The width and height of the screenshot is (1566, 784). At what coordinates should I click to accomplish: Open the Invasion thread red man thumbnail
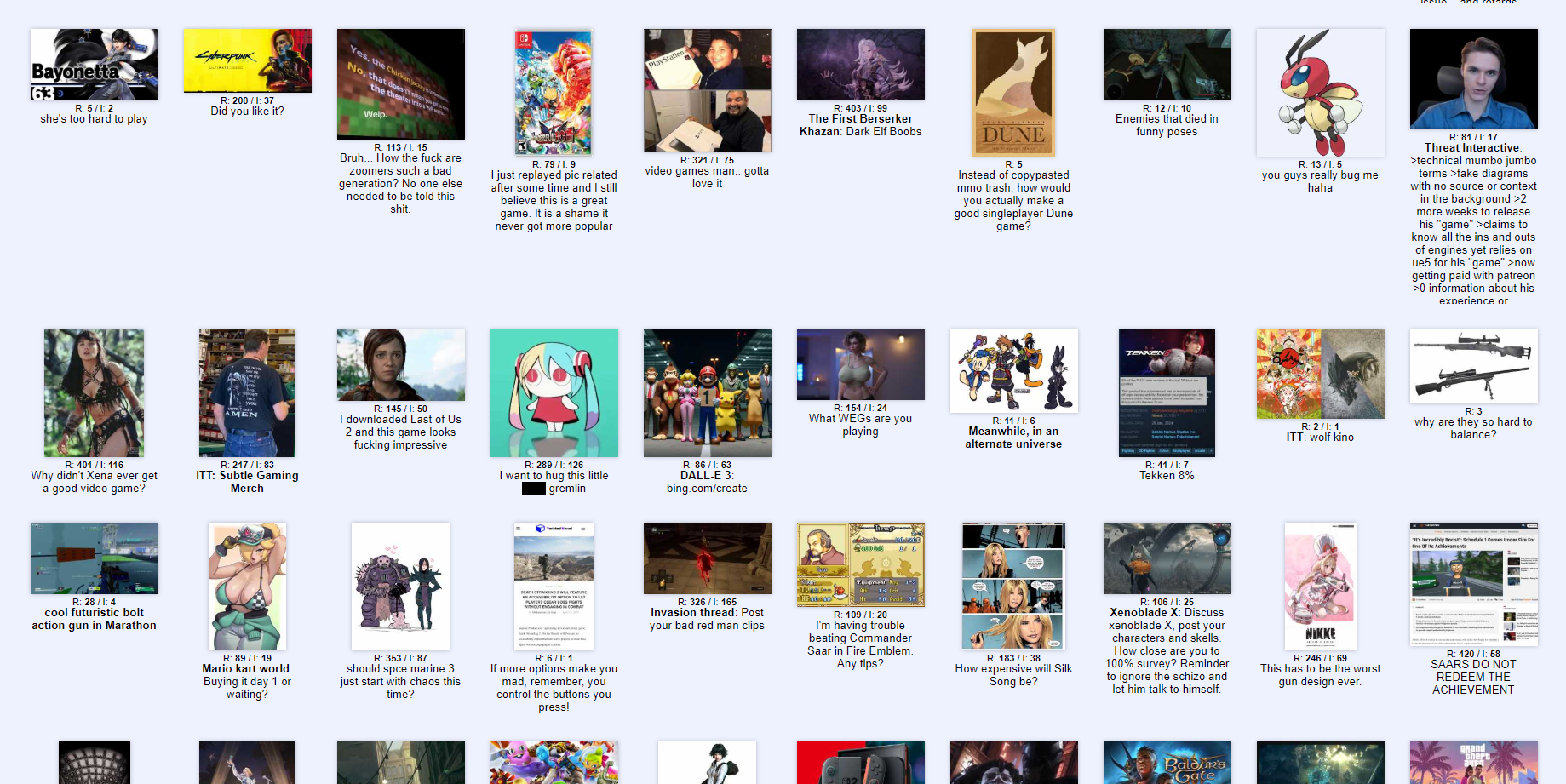[707, 558]
